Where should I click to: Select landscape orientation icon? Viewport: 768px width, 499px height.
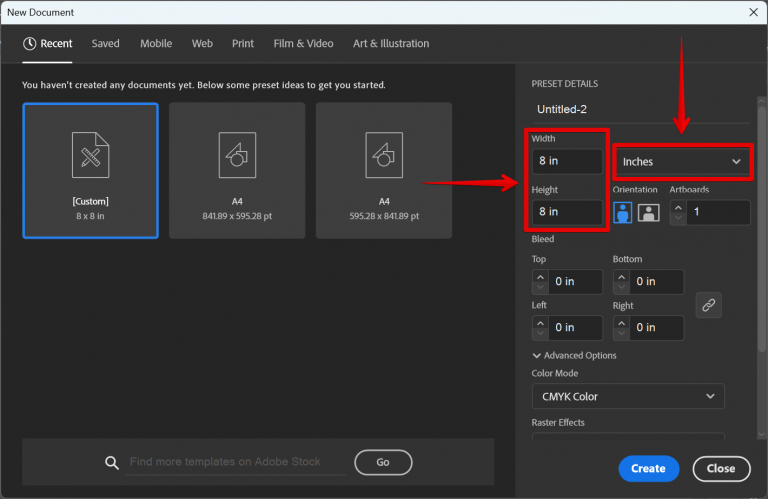tap(648, 212)
